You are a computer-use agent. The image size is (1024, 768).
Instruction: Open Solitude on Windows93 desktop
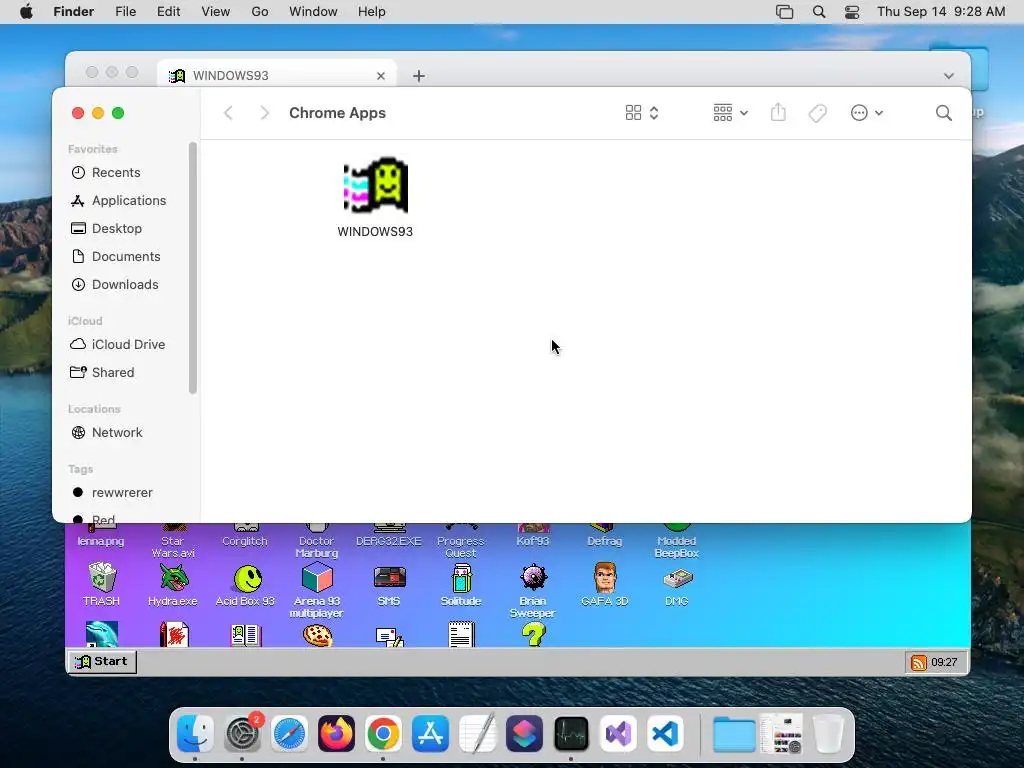coord(461,585)
